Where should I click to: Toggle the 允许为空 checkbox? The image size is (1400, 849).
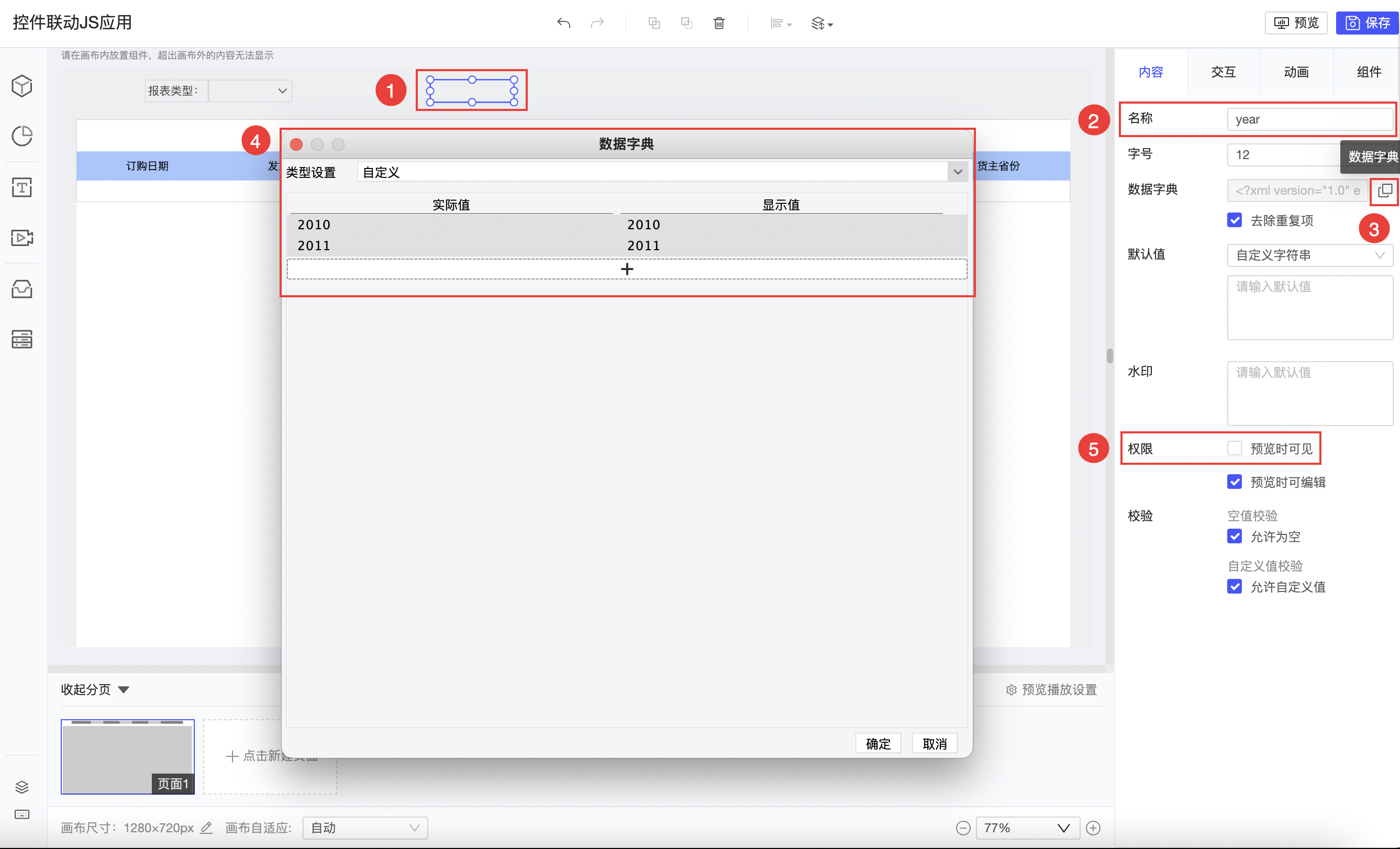[x=1234, y=536]
